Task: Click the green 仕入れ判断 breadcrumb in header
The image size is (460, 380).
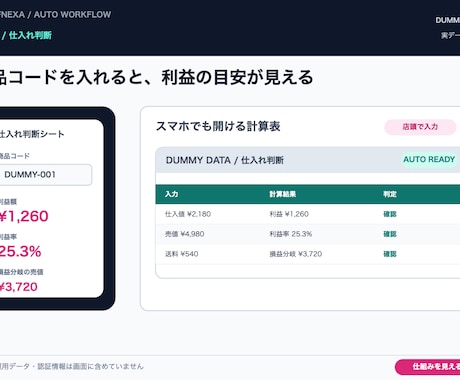Action: [30, 35]
